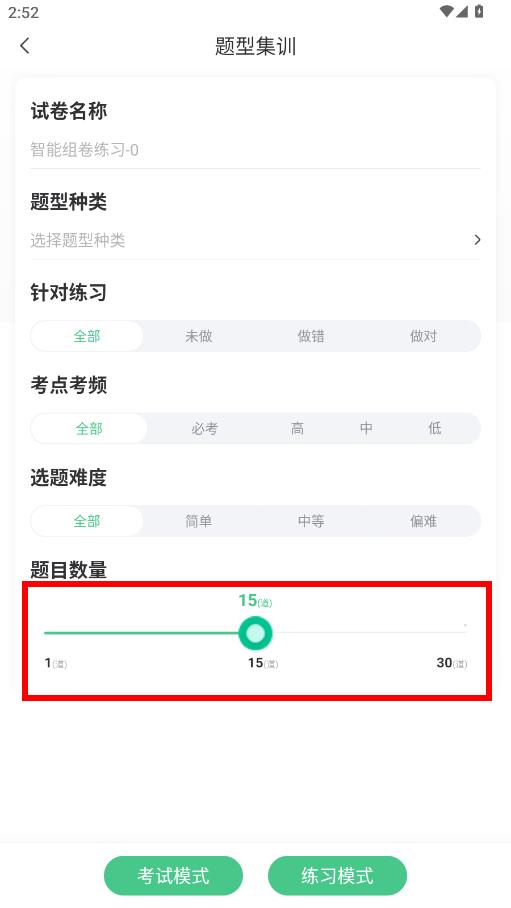The width and height of the screenshot is (511, 908).
Task: Start 练习模式 button
Action: [337, 875]
